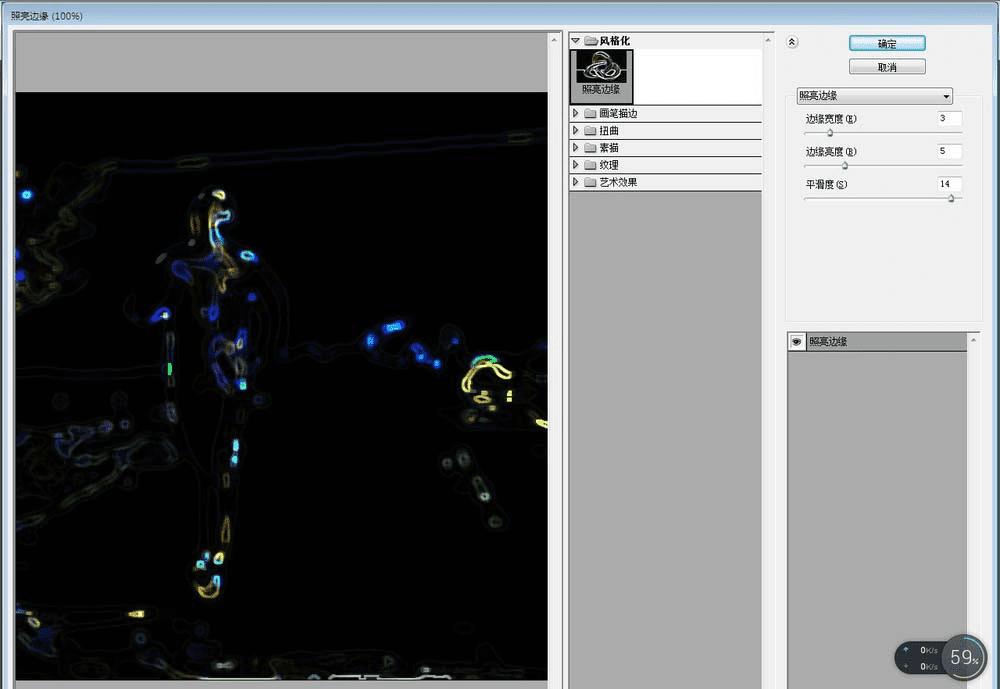Click the 边缘亮度 slider handle
The width and height of the screenshot is (1000, 689).
pos(844,166)
